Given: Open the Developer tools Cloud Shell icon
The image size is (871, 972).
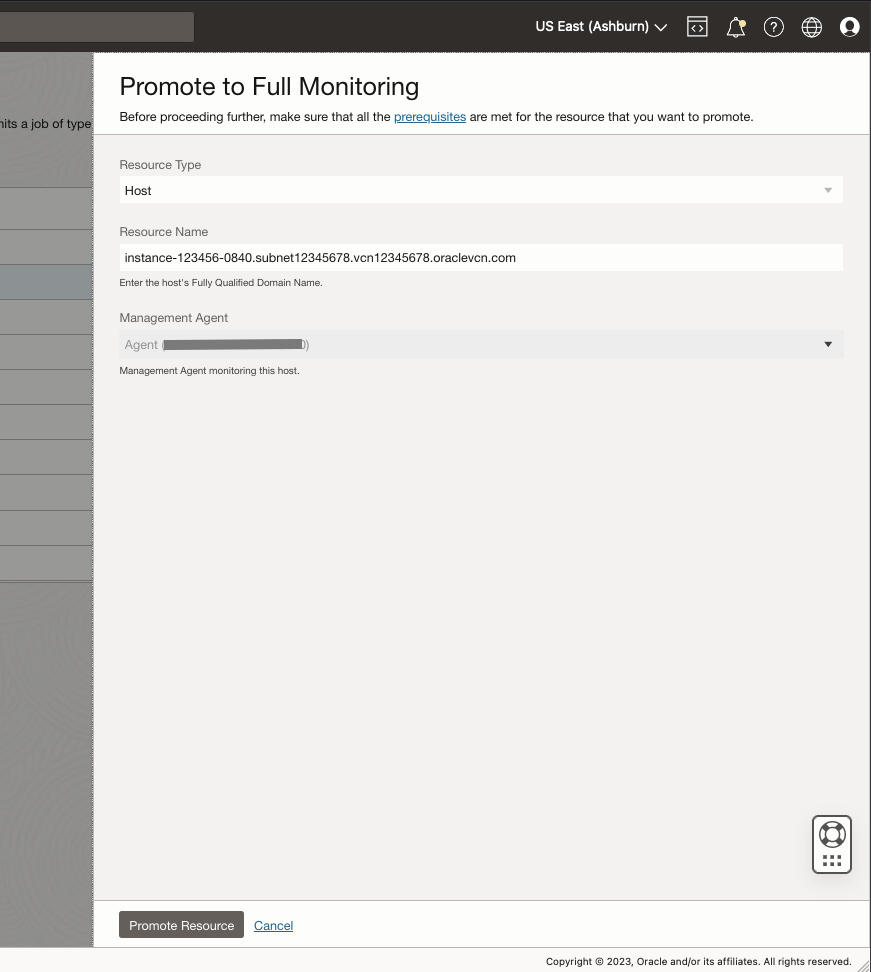Looking at the screenshot, I should pyautogui.click(x=697, y=27).
